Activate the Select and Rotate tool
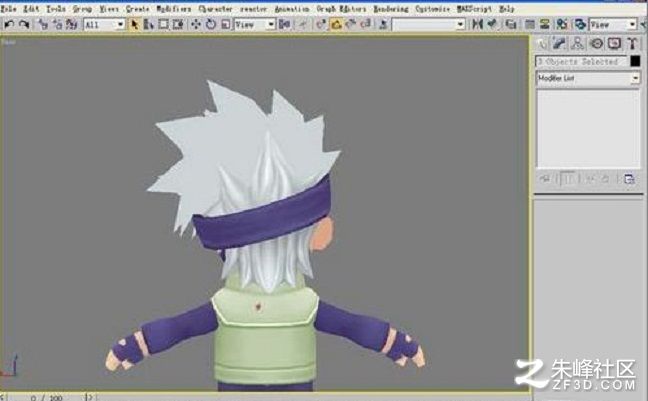The image size is (648, 401). 211,25
